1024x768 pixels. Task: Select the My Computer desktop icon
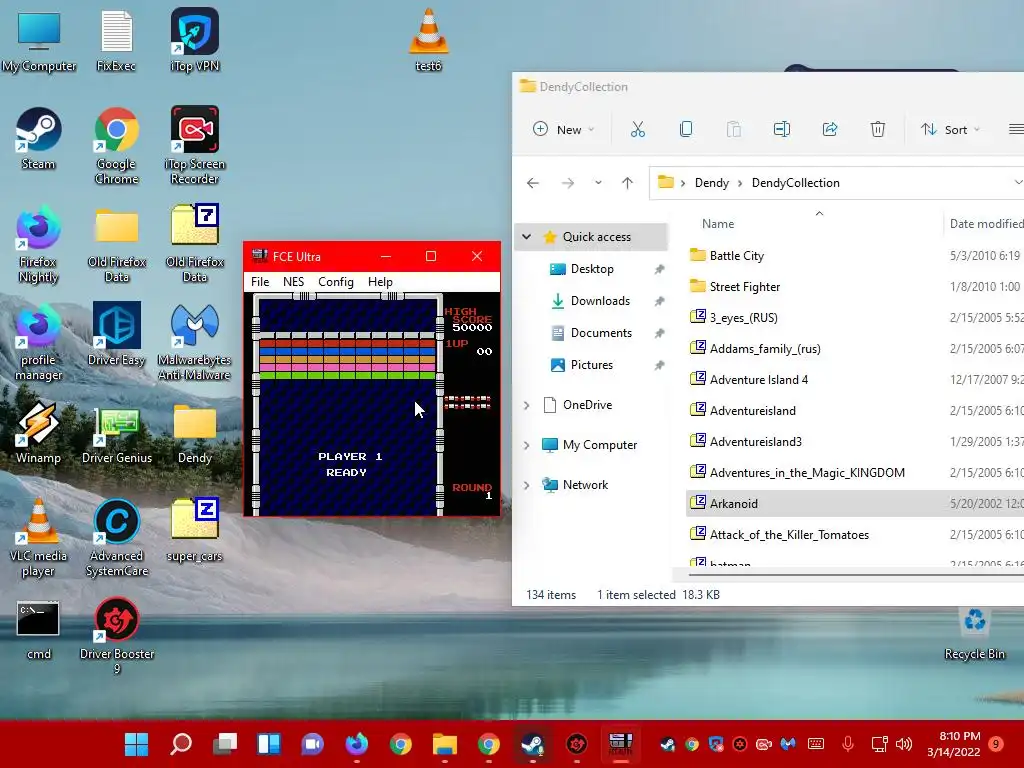pyautogui.click(x=39, y=40)
